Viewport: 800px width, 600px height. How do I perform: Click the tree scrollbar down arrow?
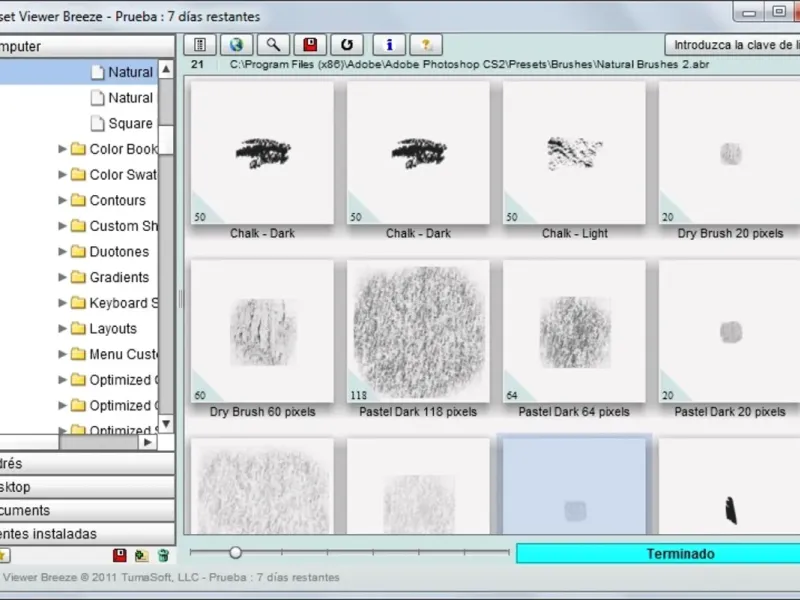[166, 424]
